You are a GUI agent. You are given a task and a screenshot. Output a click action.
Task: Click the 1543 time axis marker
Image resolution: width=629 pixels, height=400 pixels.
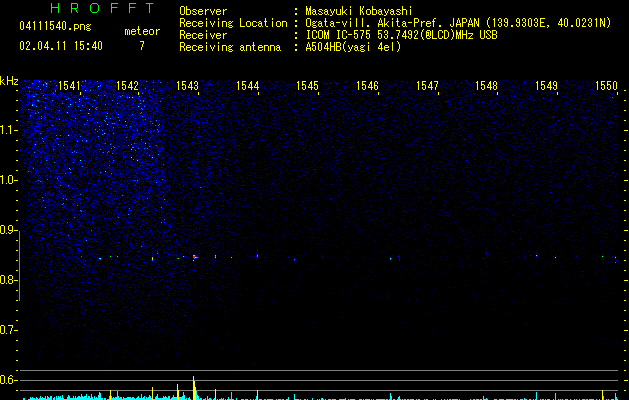coord(187,86)
